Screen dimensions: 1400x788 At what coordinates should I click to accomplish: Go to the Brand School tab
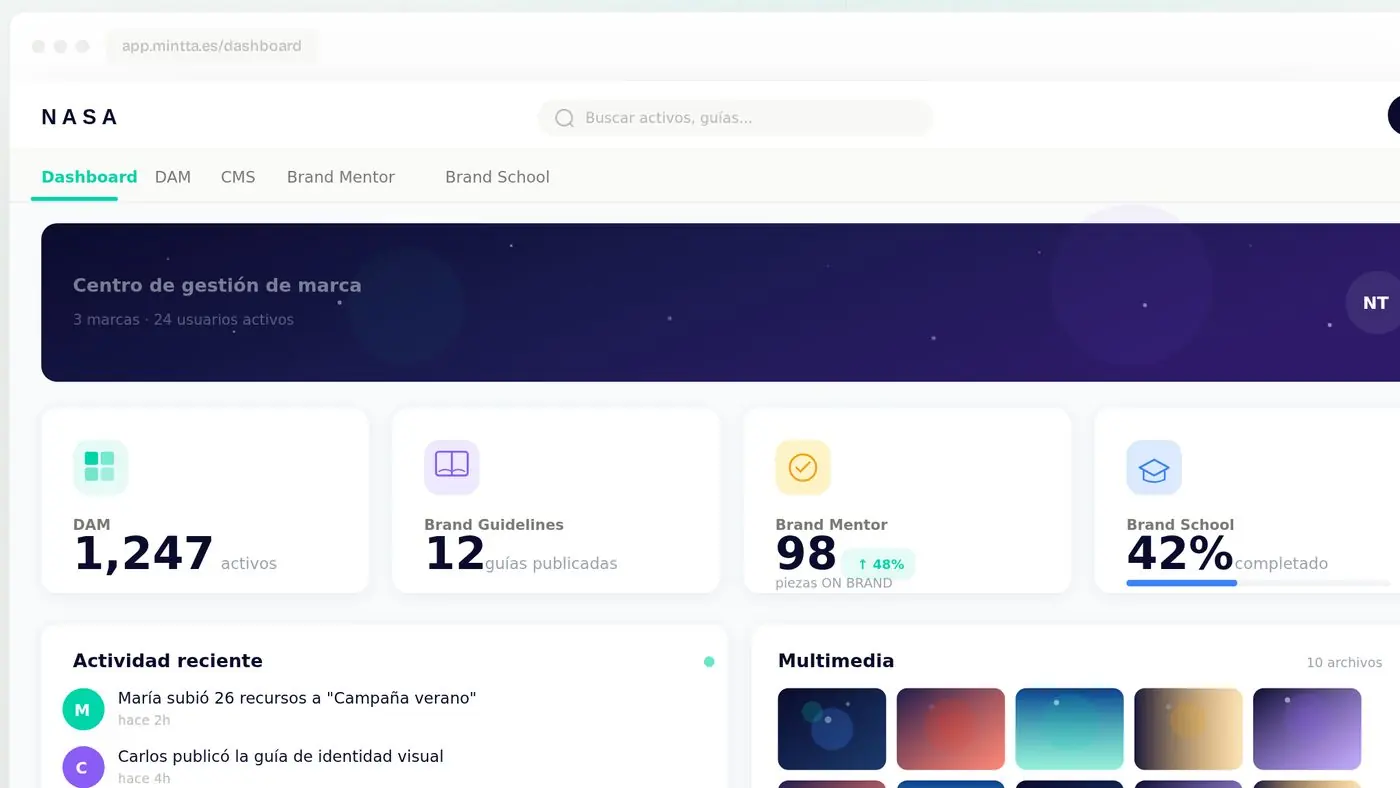point(497,177)
